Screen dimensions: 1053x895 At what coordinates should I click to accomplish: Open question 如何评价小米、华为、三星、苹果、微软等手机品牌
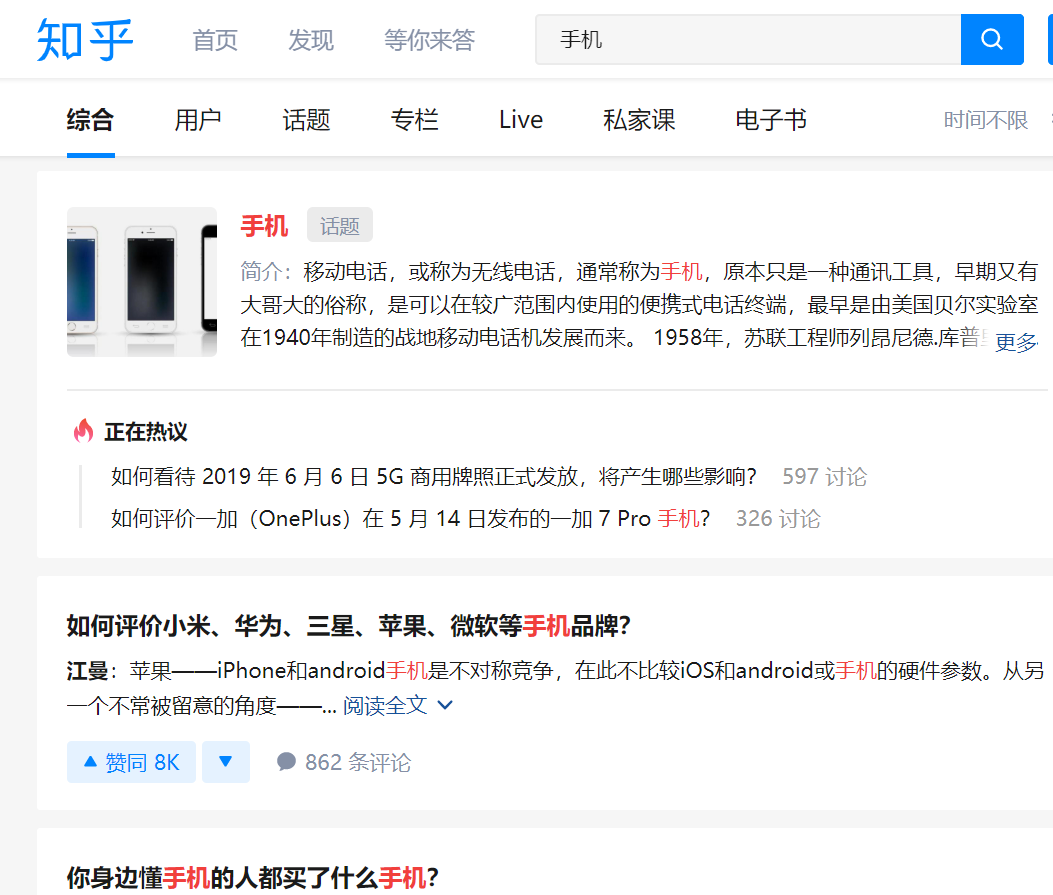coord(349,626)
